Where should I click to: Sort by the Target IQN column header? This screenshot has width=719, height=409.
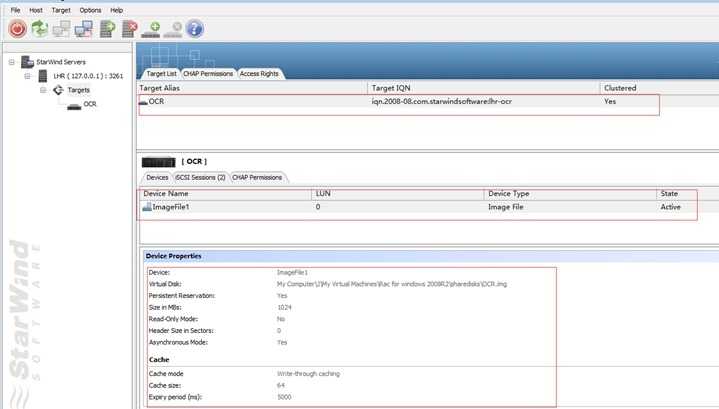484,88
